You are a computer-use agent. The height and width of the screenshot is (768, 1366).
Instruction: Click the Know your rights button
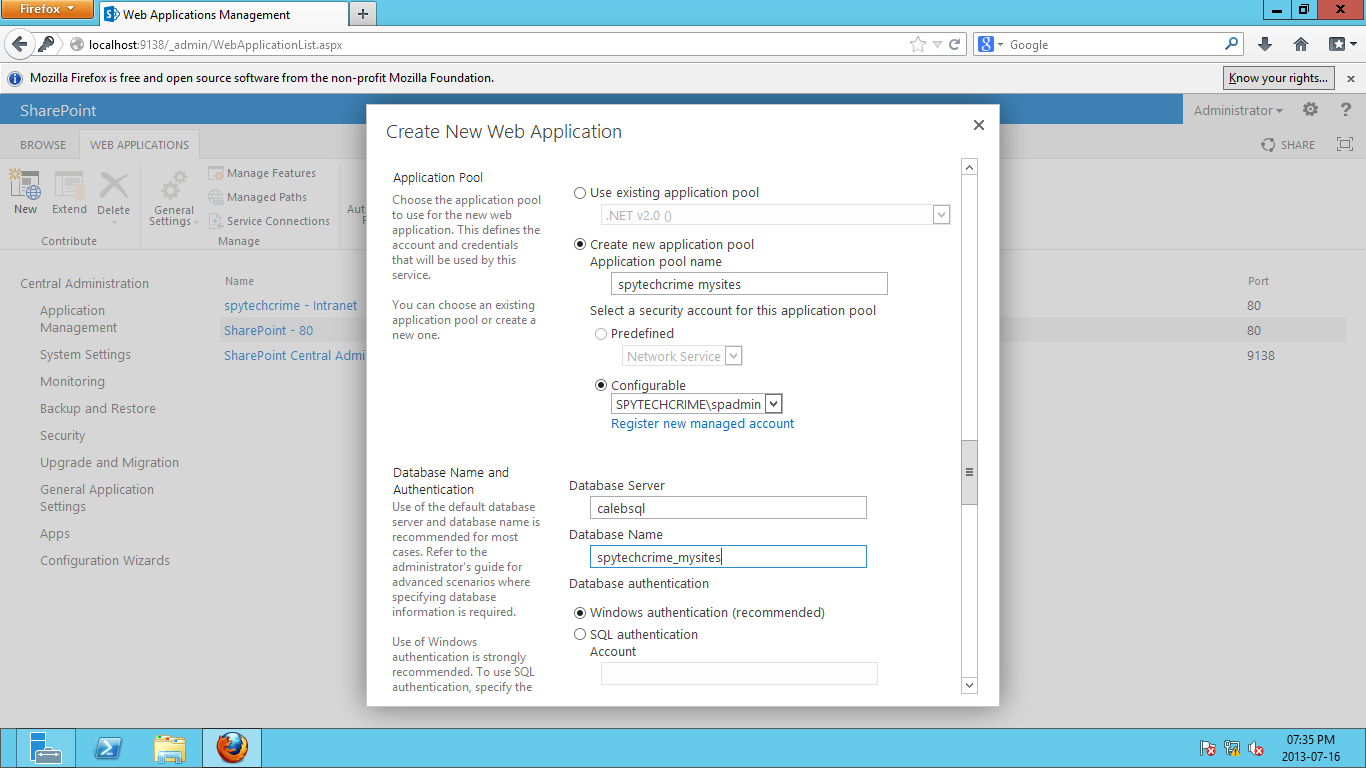point(1279,78)
